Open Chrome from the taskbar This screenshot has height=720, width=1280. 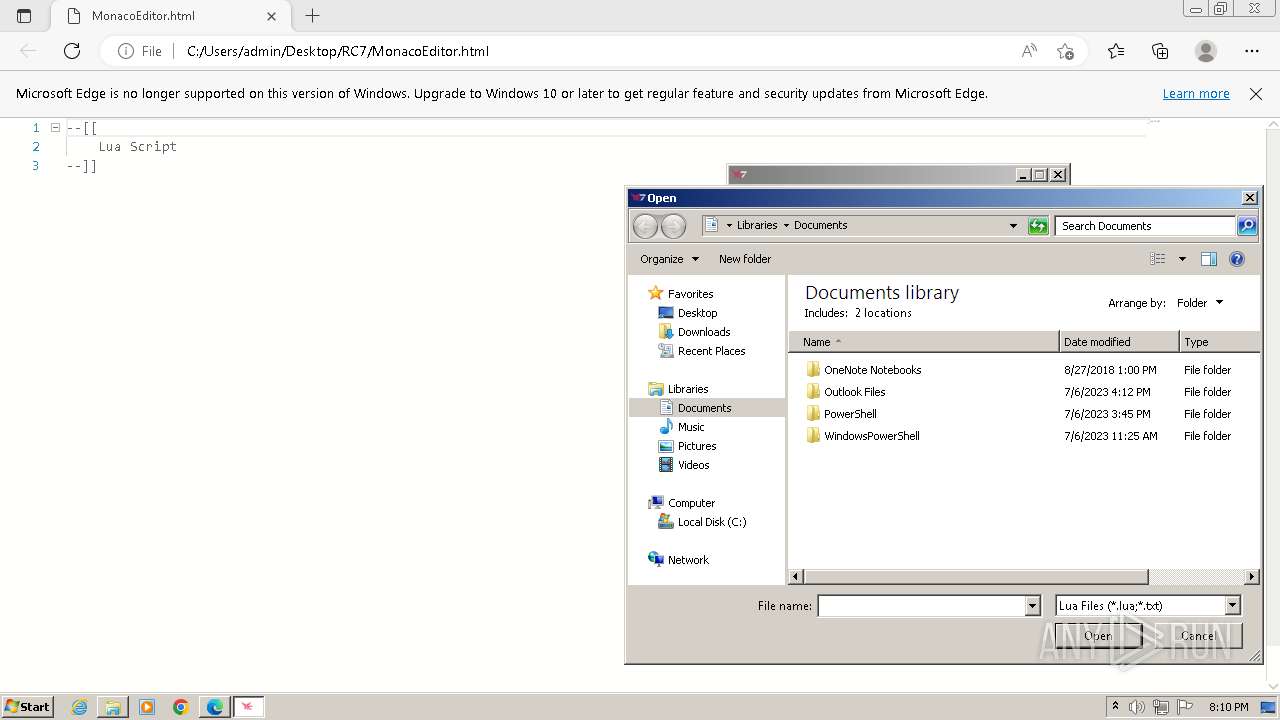pos(181,707)
